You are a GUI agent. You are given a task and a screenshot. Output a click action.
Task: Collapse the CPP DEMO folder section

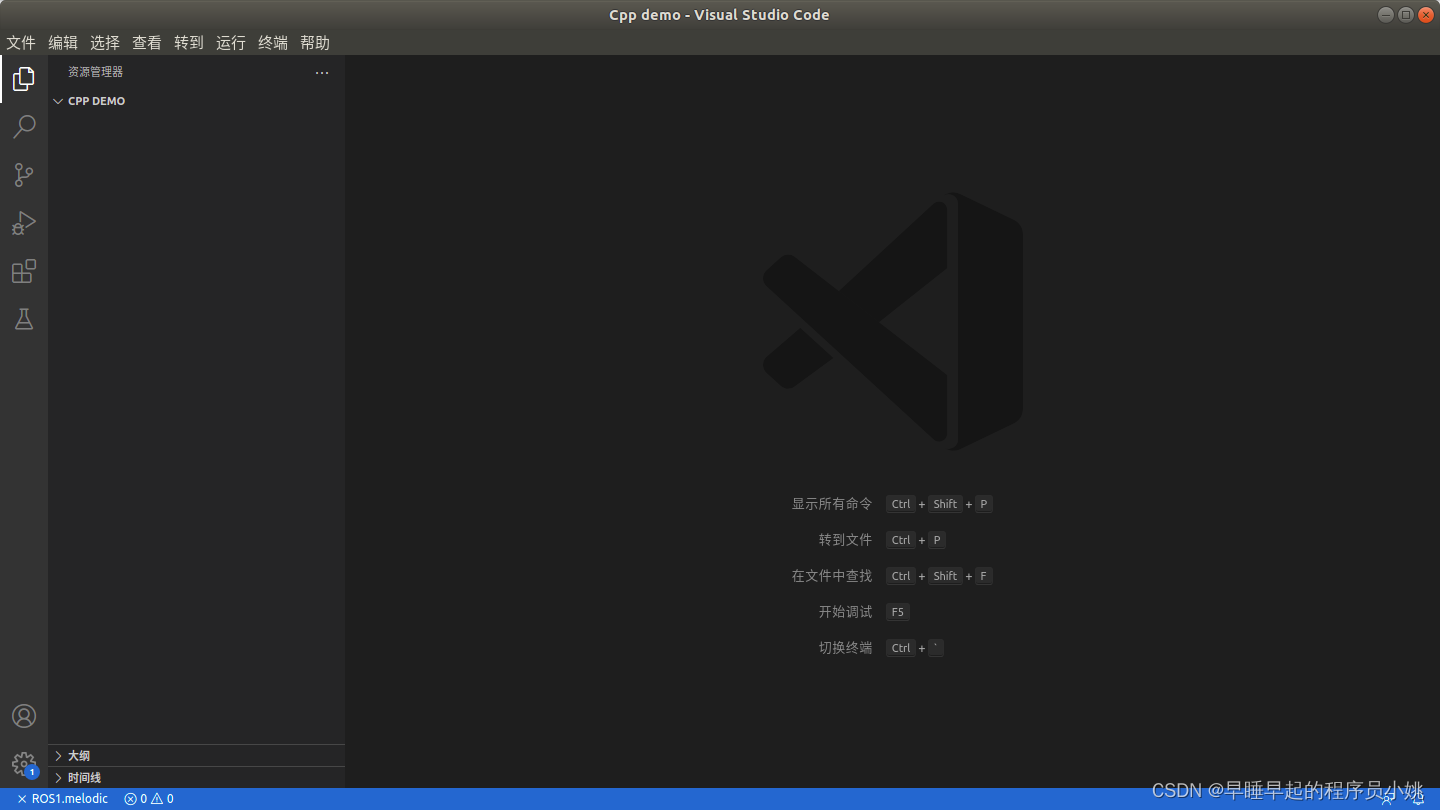pos(197,101)
